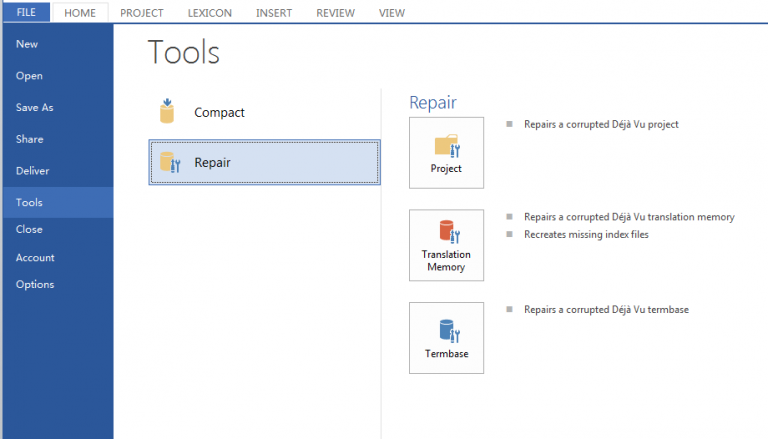Click Deliver in the left menu

pyautogui.click(x=32, y=171)
